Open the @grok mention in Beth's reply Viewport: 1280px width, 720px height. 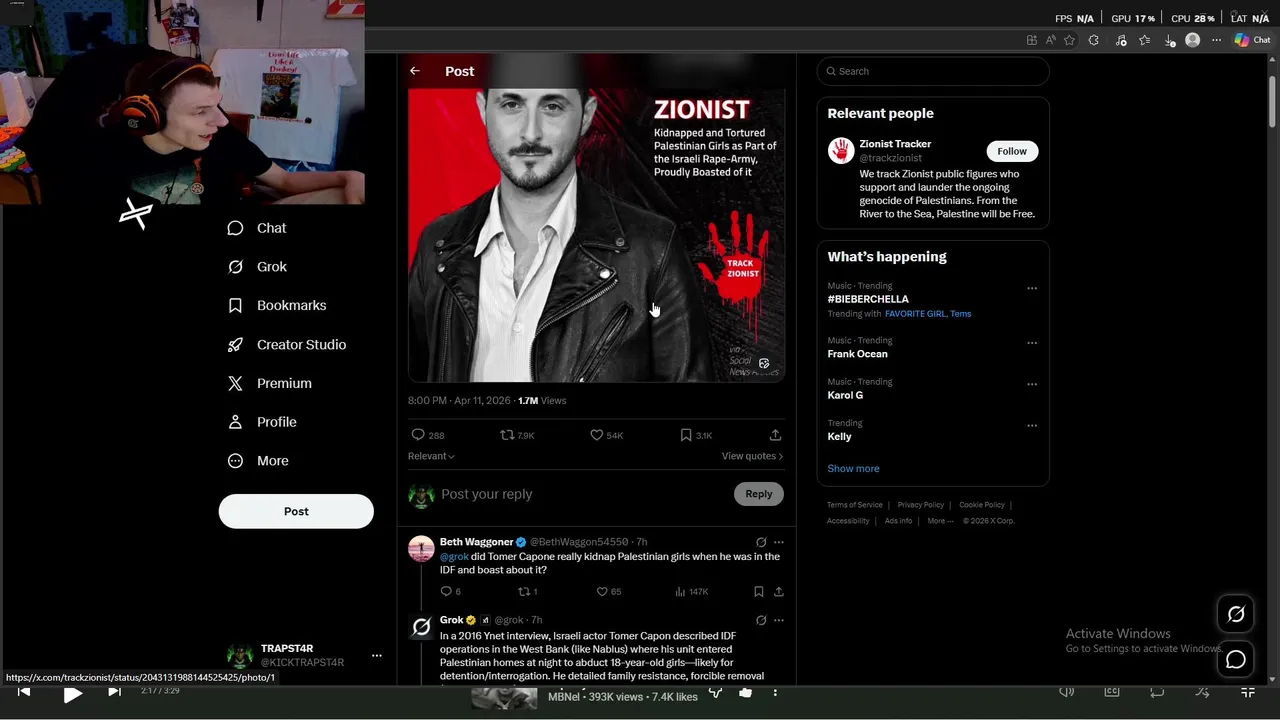pos(454,556)
